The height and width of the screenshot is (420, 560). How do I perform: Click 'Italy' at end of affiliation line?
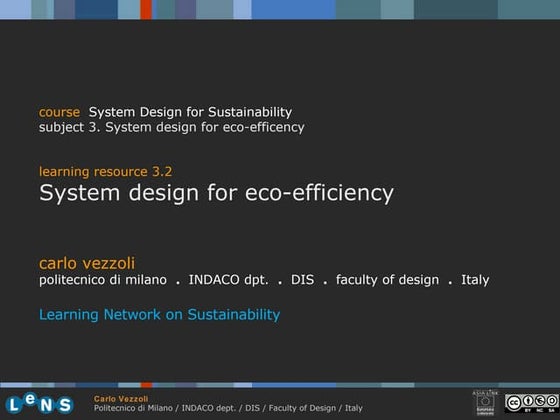475,280
